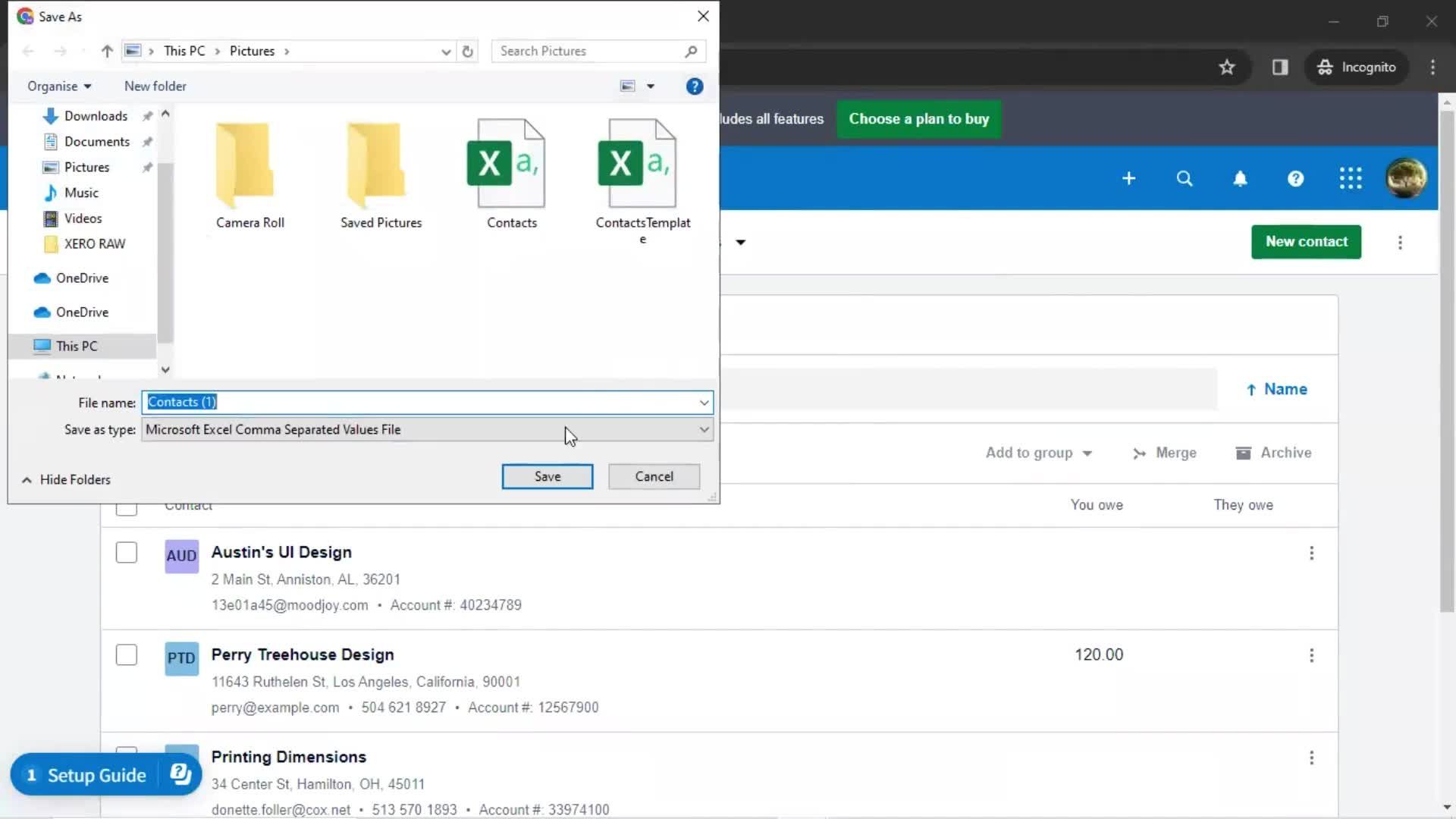This screenshot has height=819, width=1456.
Task: Click the Incognito indicator
Action: coord(1356,67)
